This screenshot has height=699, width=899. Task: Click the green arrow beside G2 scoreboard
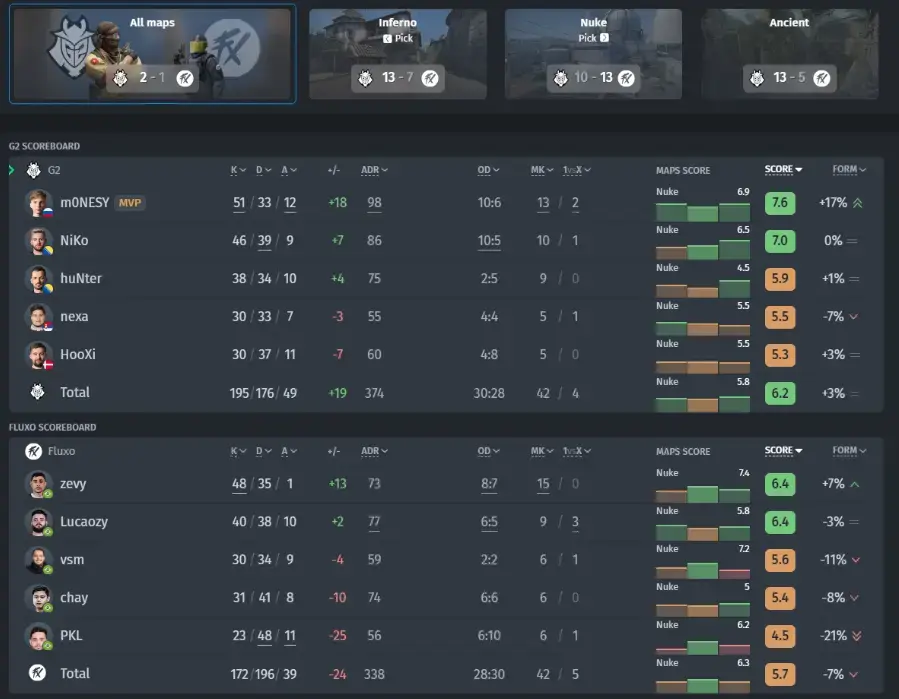coord(11,170)
